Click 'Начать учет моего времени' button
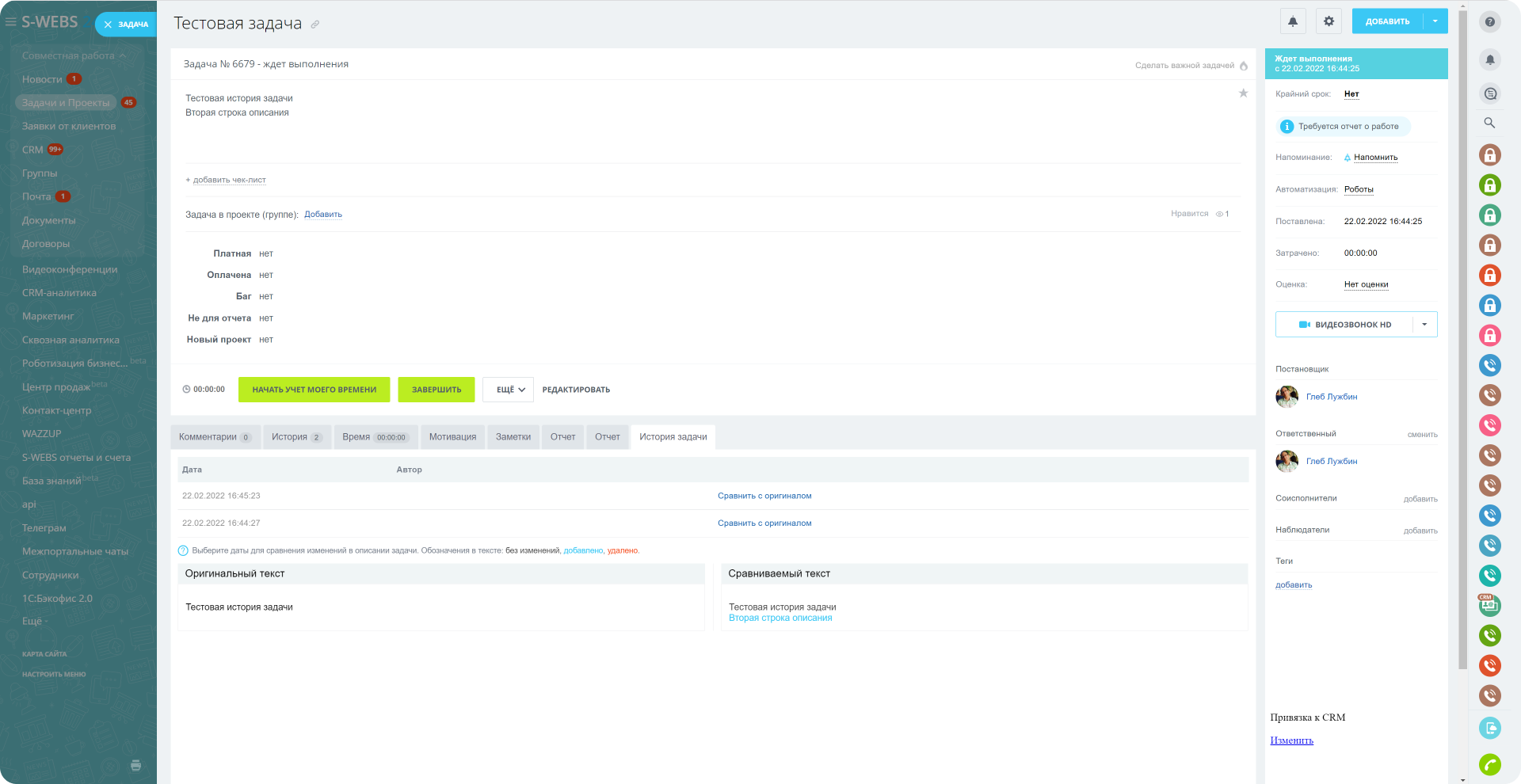Viewport: 1521px width, 784px height. tap(314, 390)
